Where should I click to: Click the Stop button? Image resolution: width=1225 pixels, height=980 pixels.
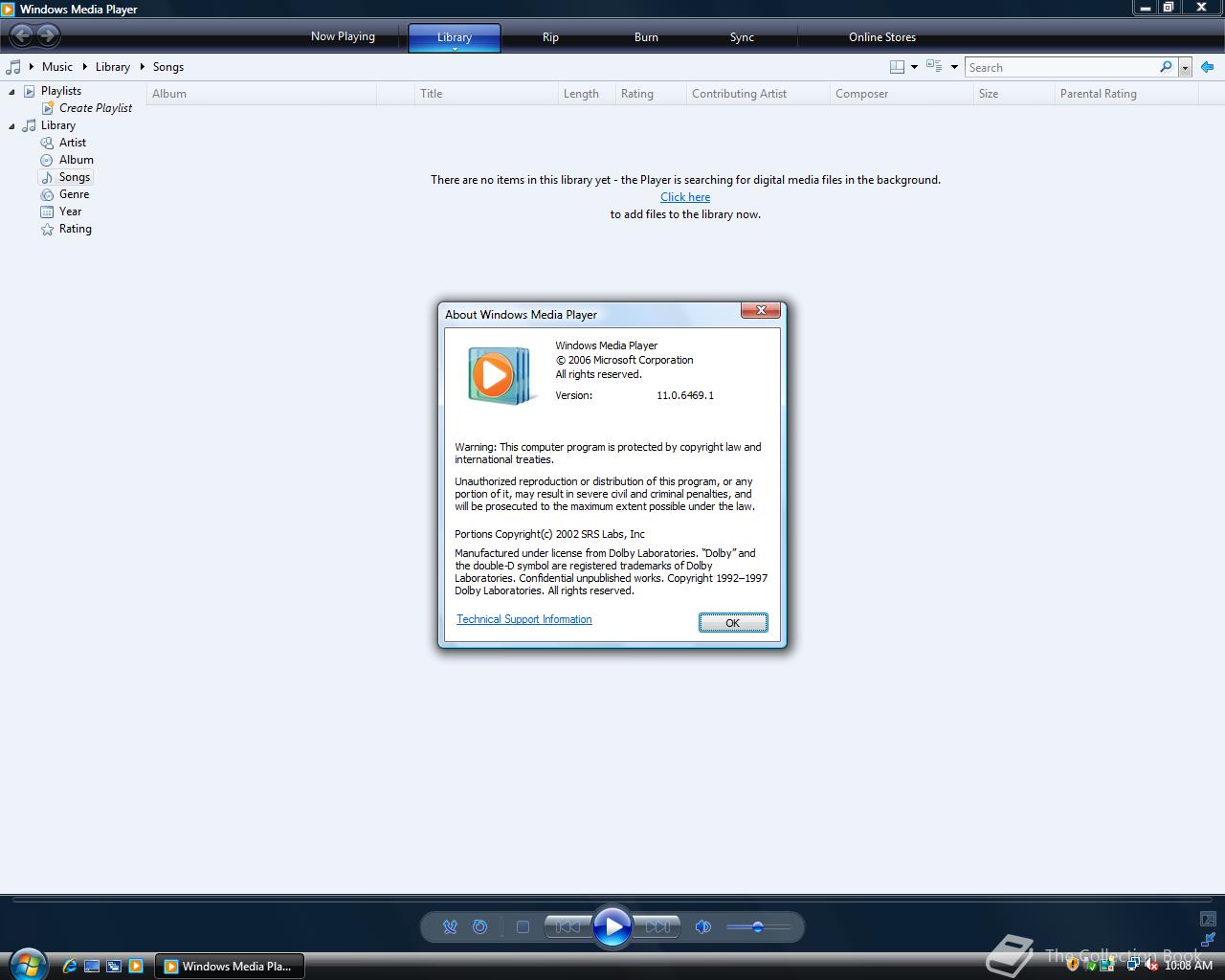(x=523, y=926)
